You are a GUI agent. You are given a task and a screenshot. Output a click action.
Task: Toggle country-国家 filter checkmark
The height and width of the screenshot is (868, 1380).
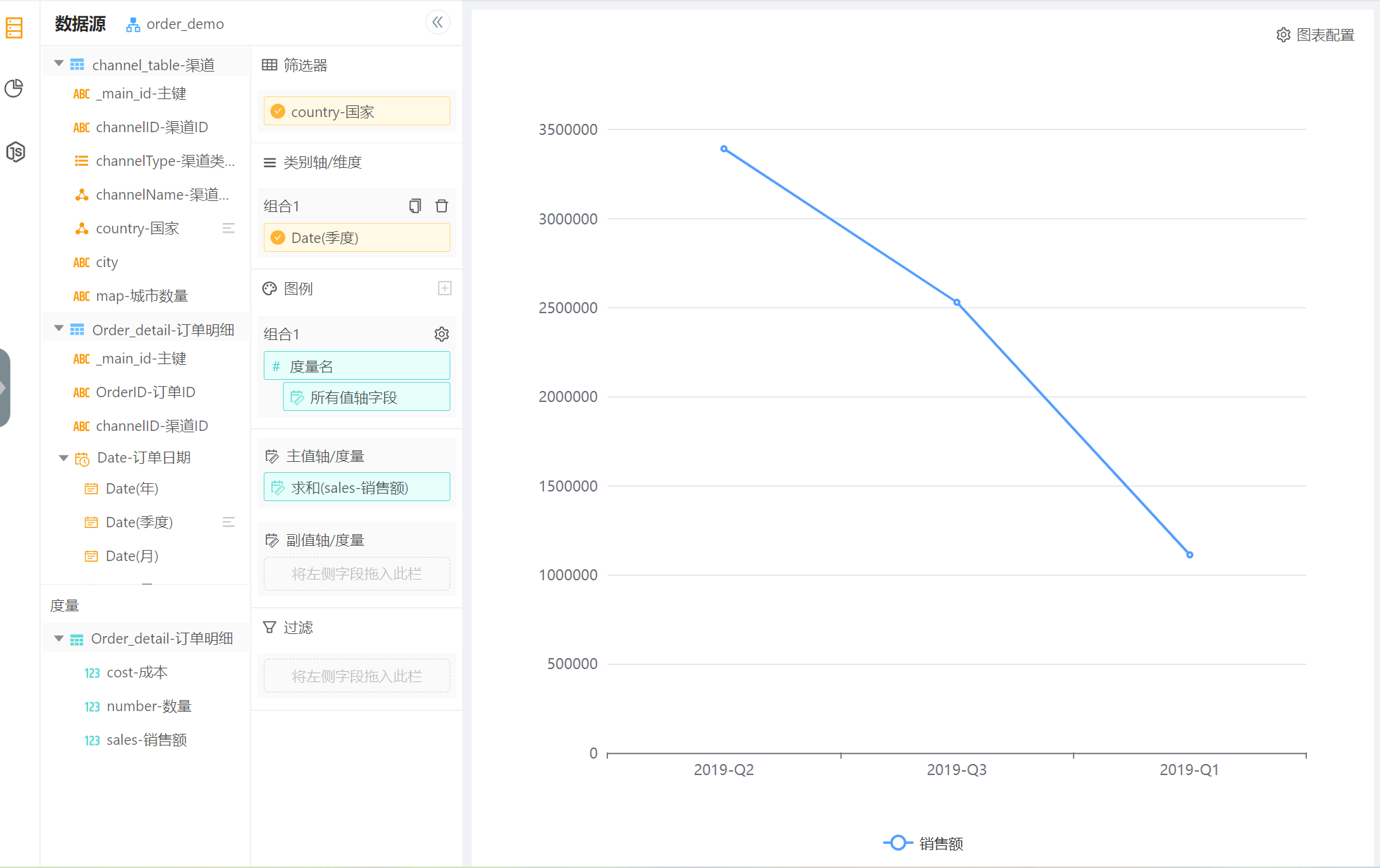[278, 112]
